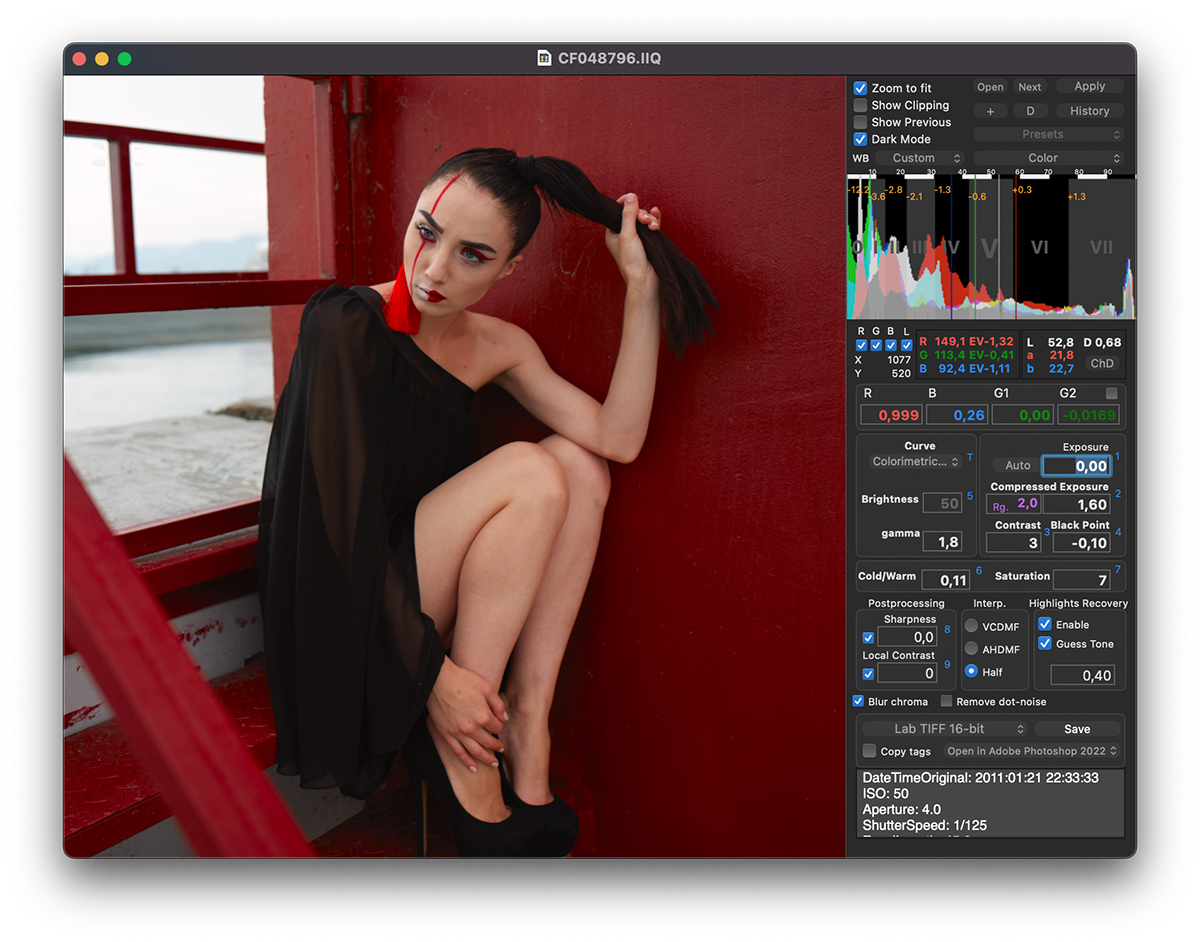Click the plus button
1200x942 pixels.
click(990, 111)
